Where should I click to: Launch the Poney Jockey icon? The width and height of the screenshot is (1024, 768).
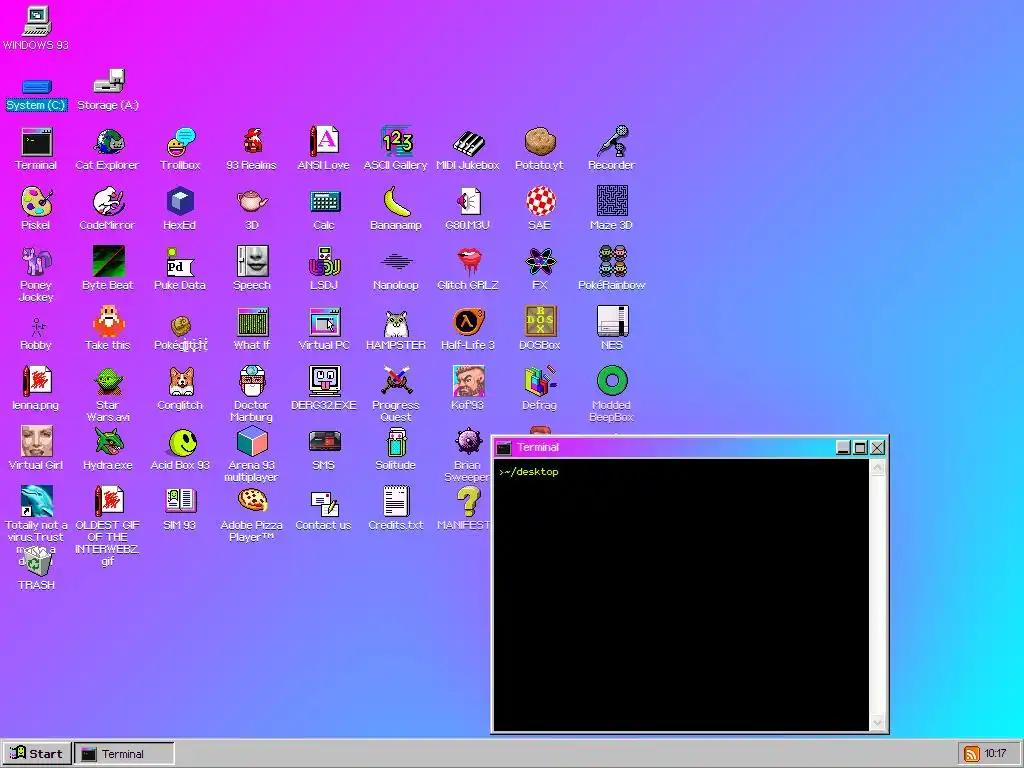(x=36, y=262)
